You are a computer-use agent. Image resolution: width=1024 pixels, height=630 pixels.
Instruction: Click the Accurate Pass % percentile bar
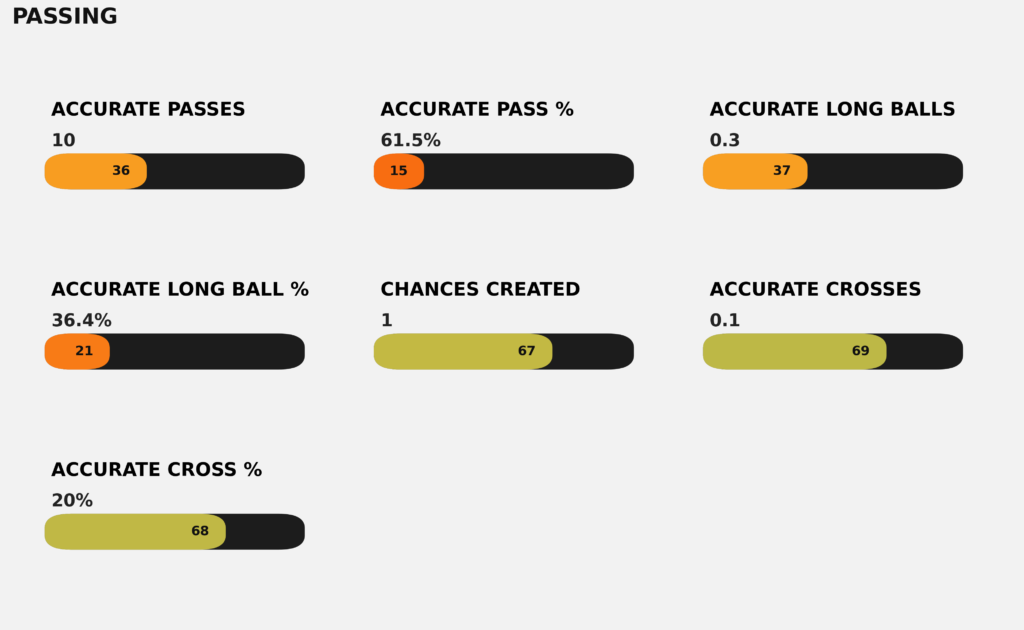[x=504, y=171]
